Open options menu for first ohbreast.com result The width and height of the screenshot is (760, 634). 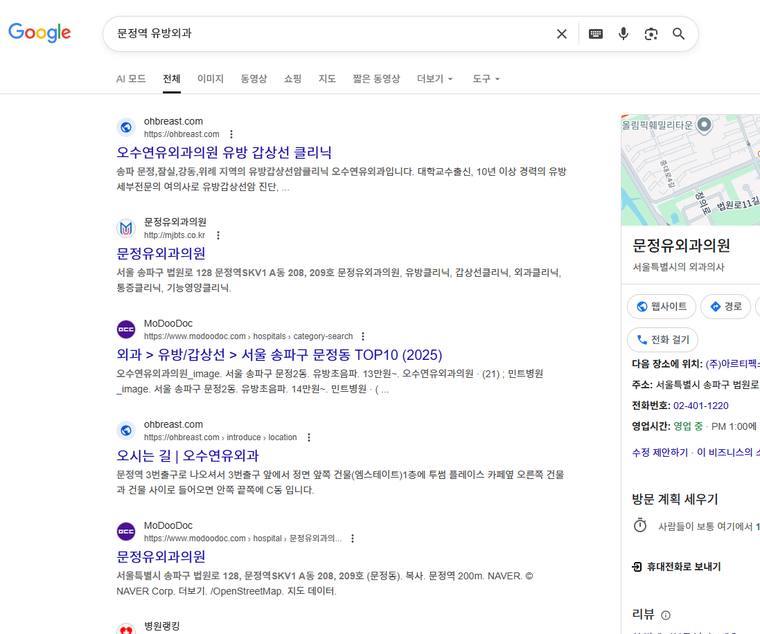click(x=231, y=134)
